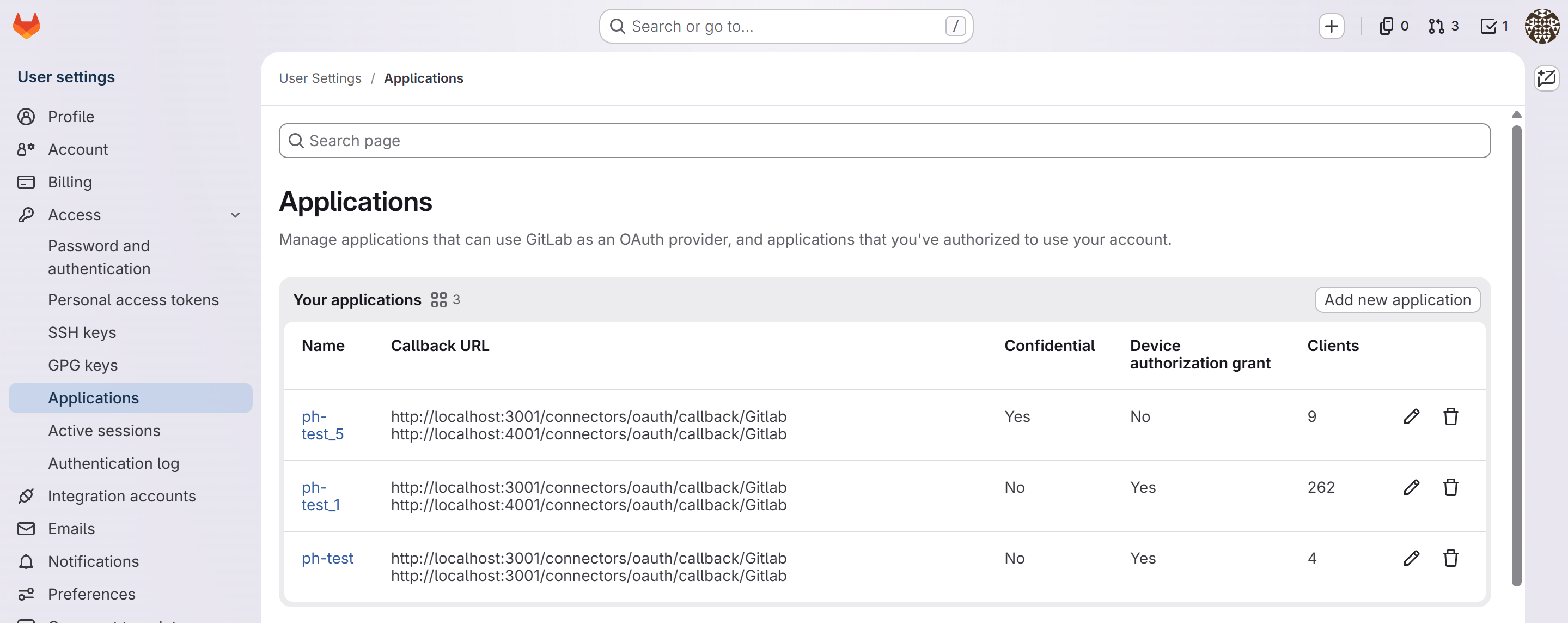The image size is (1568, 623).
Task: Click User Settings breadcrumb link
Action: tap(320, 78)
